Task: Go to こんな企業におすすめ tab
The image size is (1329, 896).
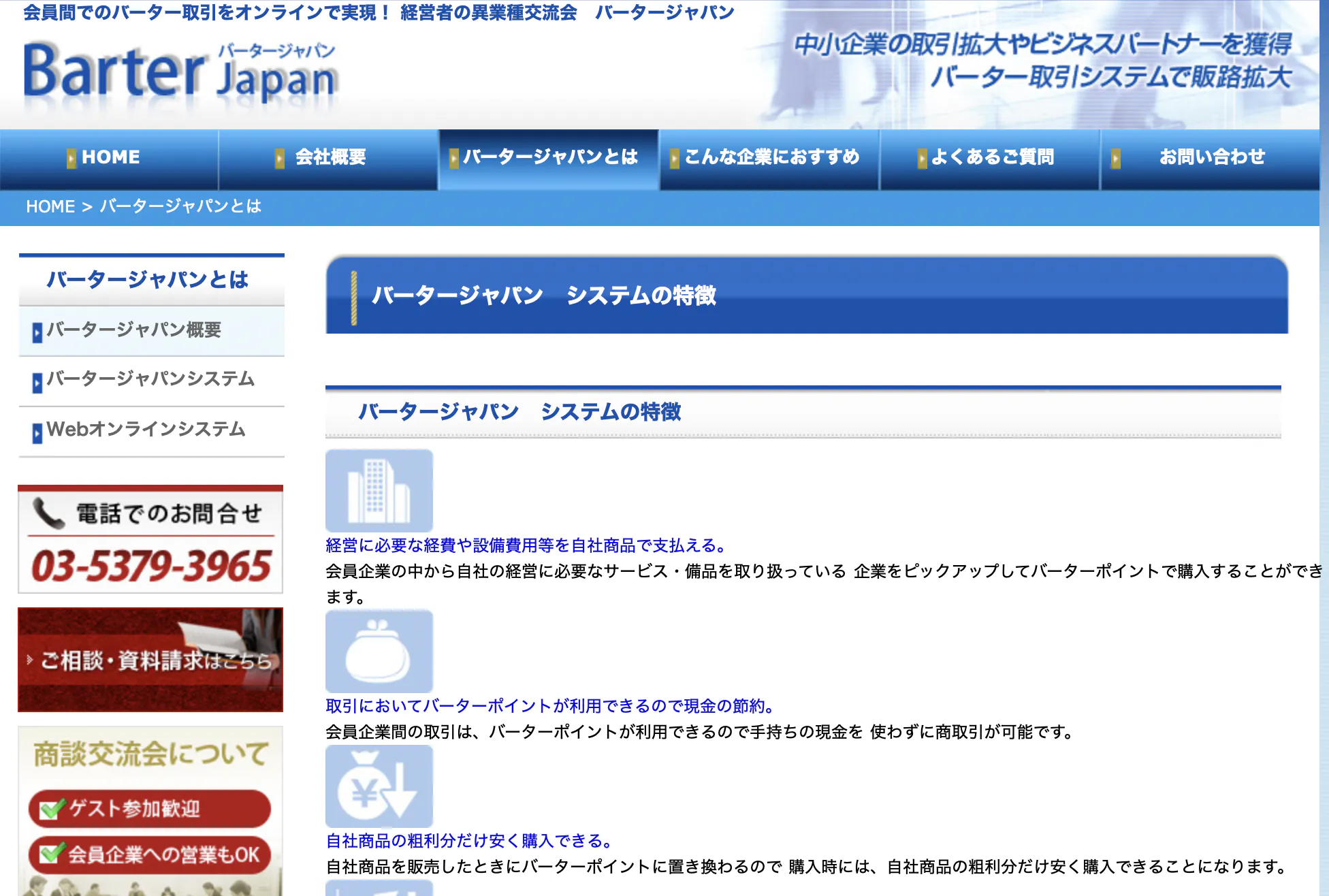Action: (x=770, y=157)
